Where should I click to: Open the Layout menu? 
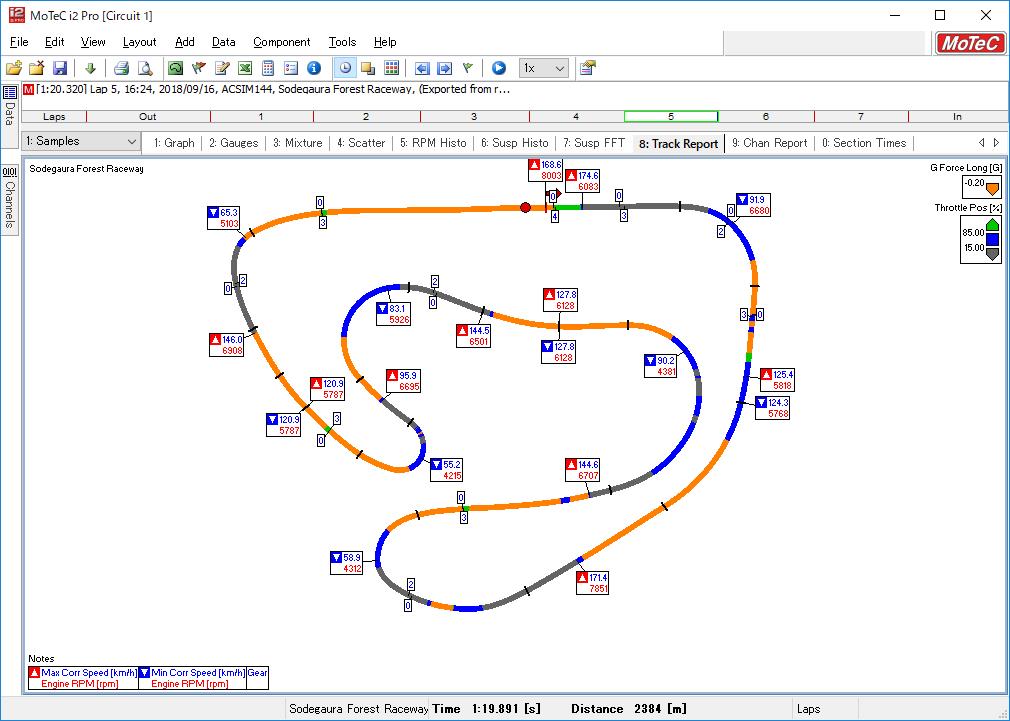(x=139, y=42)
